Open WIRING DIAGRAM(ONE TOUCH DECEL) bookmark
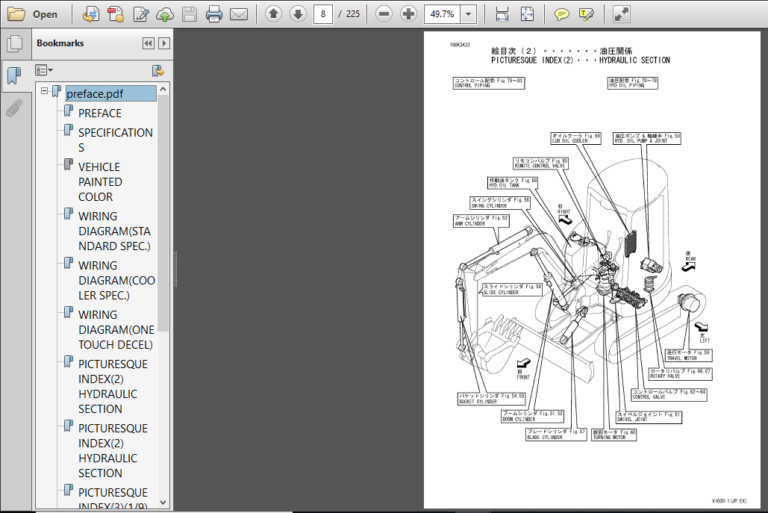 point(116,330)
